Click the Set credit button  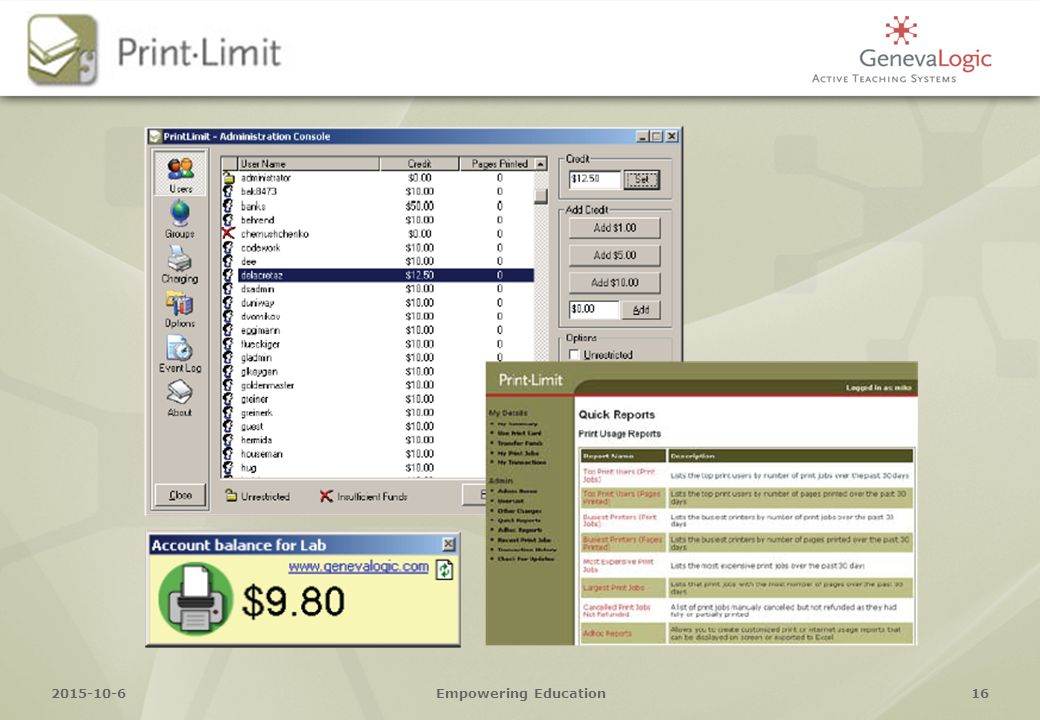pos(642,179)
